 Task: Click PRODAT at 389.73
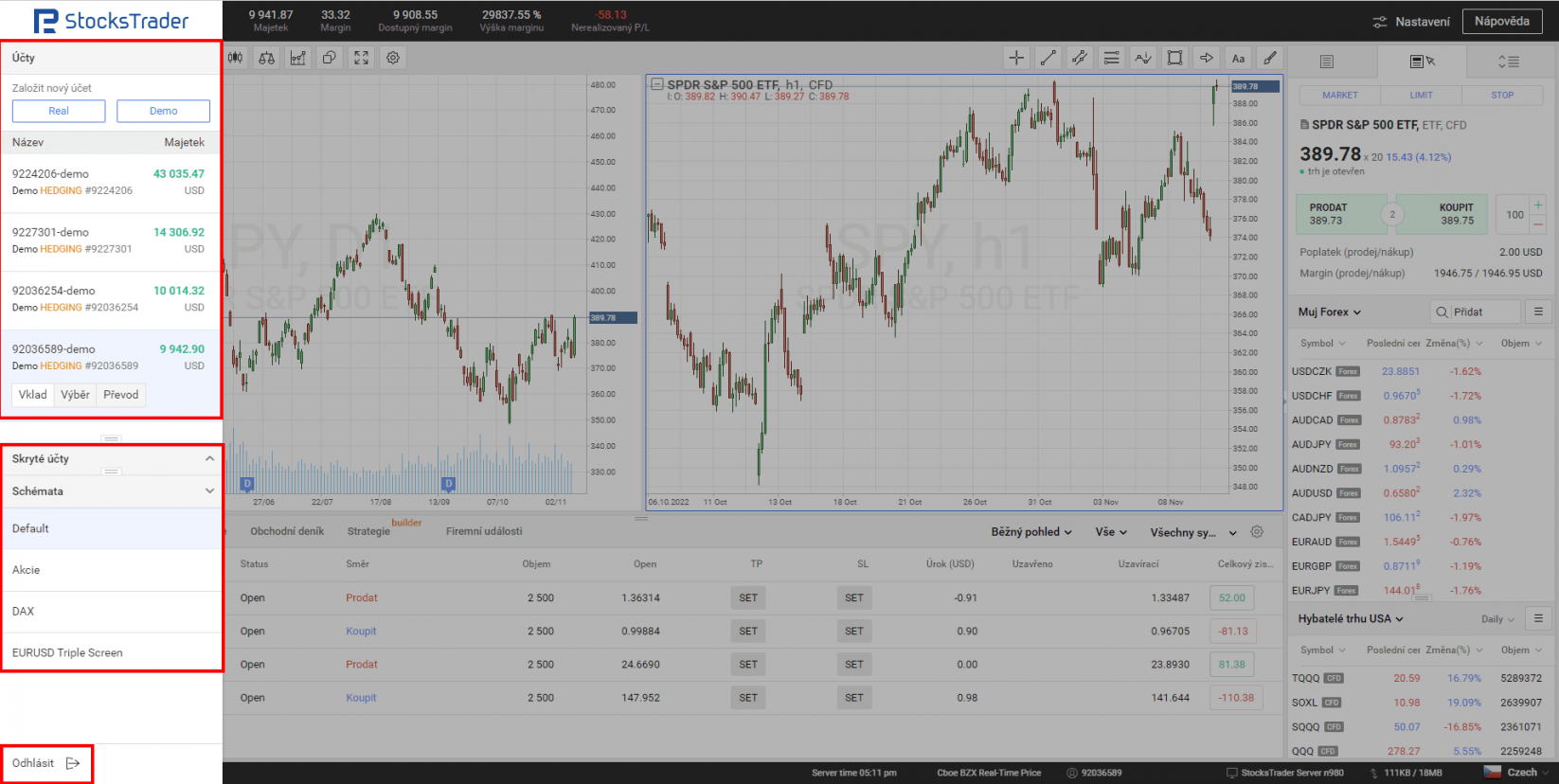click(x=1338, y=214)
